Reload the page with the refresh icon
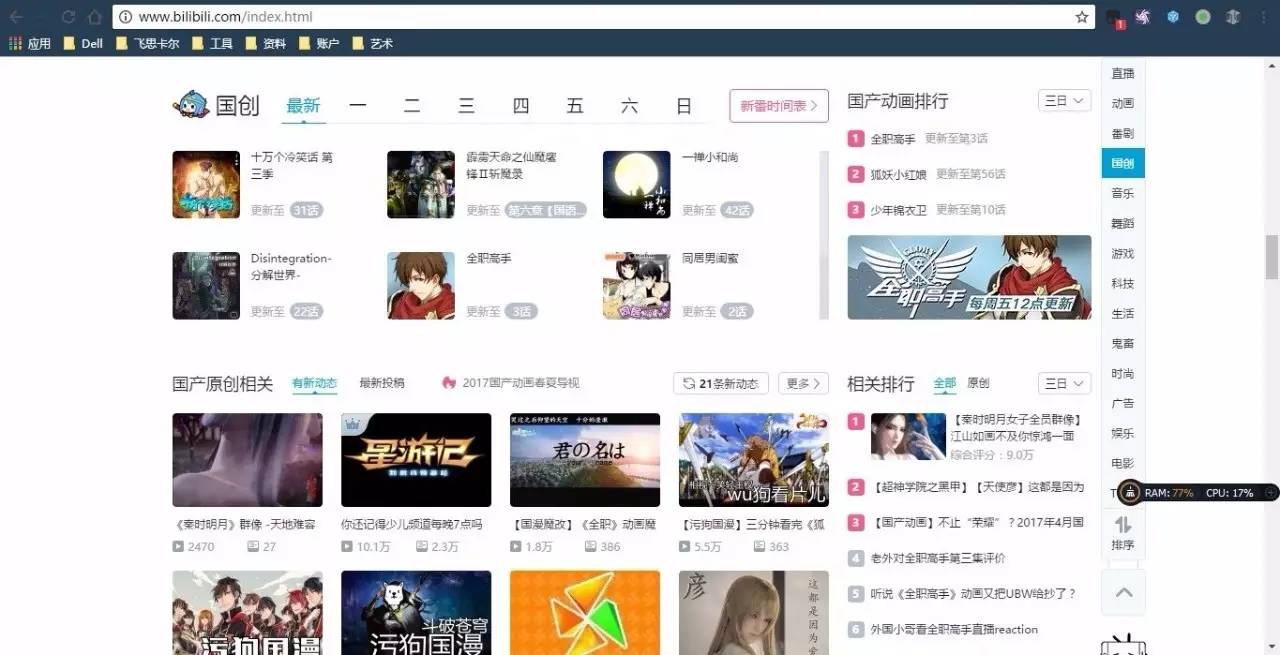The height and width of the screenshot is (655, 1280). point(68,17)
